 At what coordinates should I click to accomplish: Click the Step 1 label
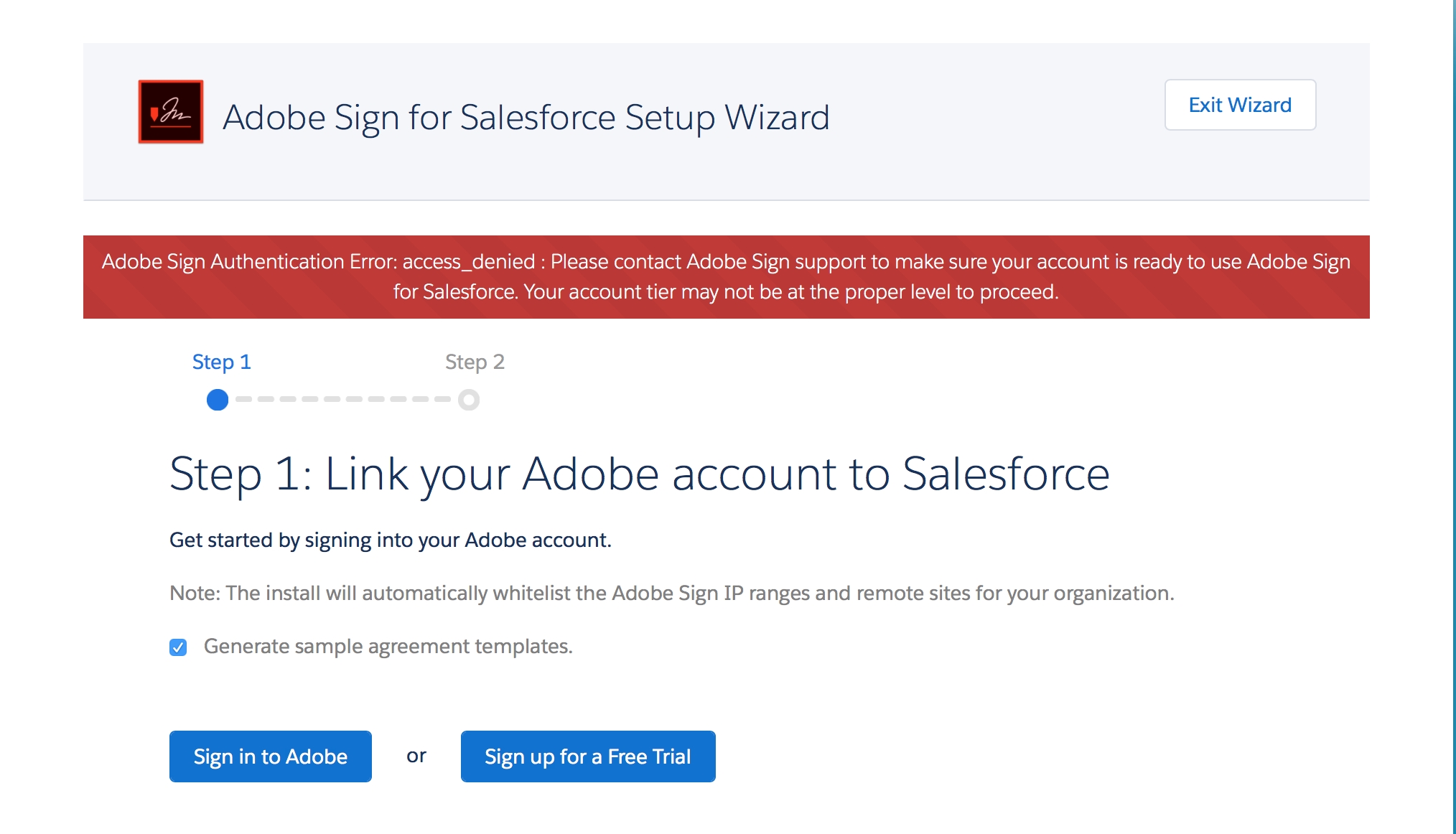point(221,362)
